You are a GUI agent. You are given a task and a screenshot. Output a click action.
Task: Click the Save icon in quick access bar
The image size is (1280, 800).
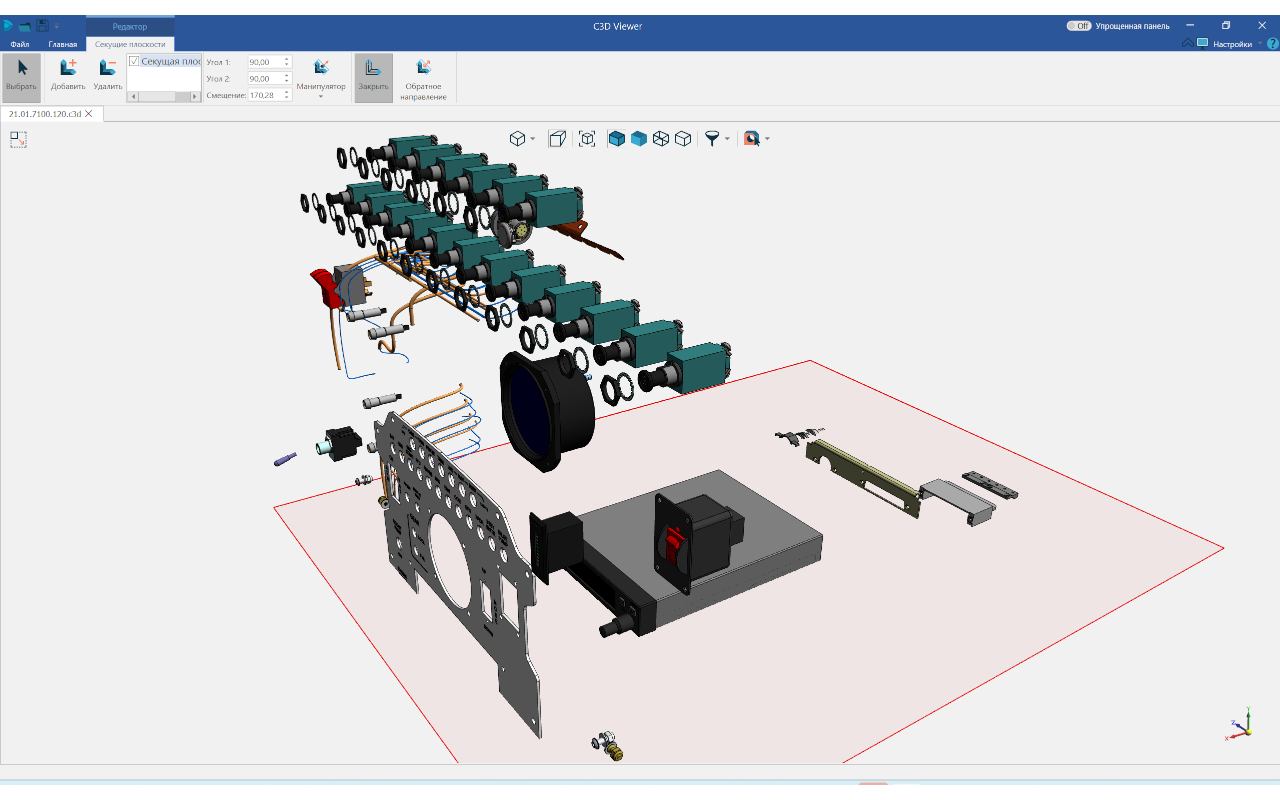[x=43, y=25]
